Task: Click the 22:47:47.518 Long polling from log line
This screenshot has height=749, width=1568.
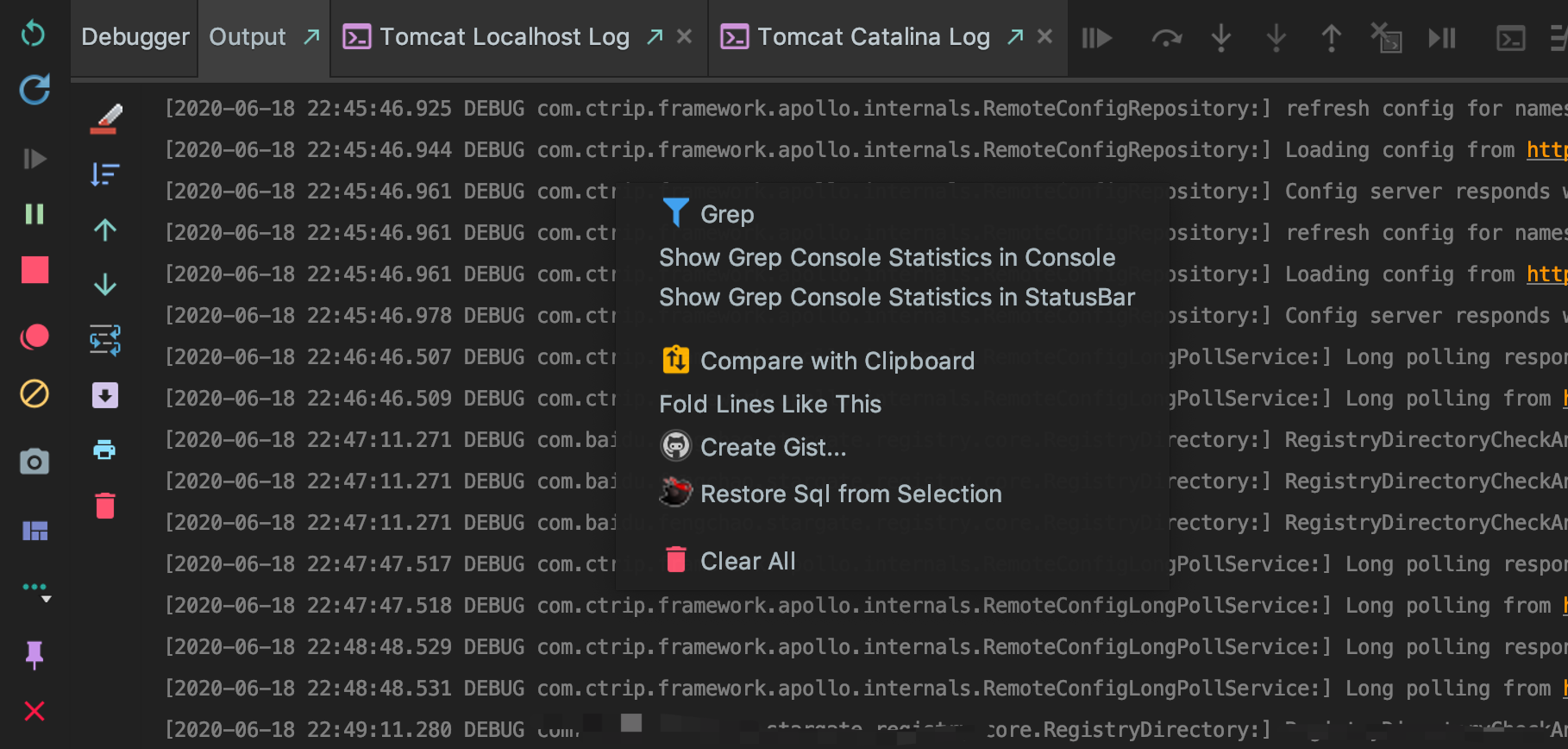Action: click(x=866, y=606)
